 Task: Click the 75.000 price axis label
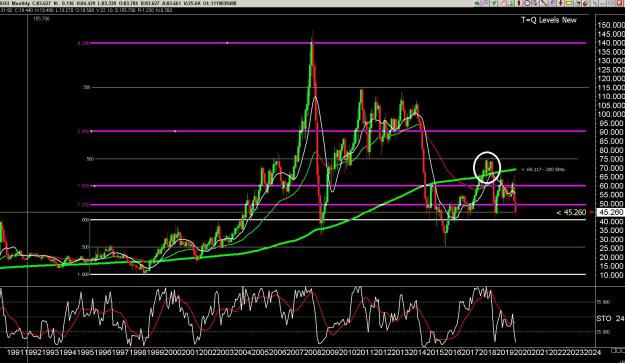(611, 159)
